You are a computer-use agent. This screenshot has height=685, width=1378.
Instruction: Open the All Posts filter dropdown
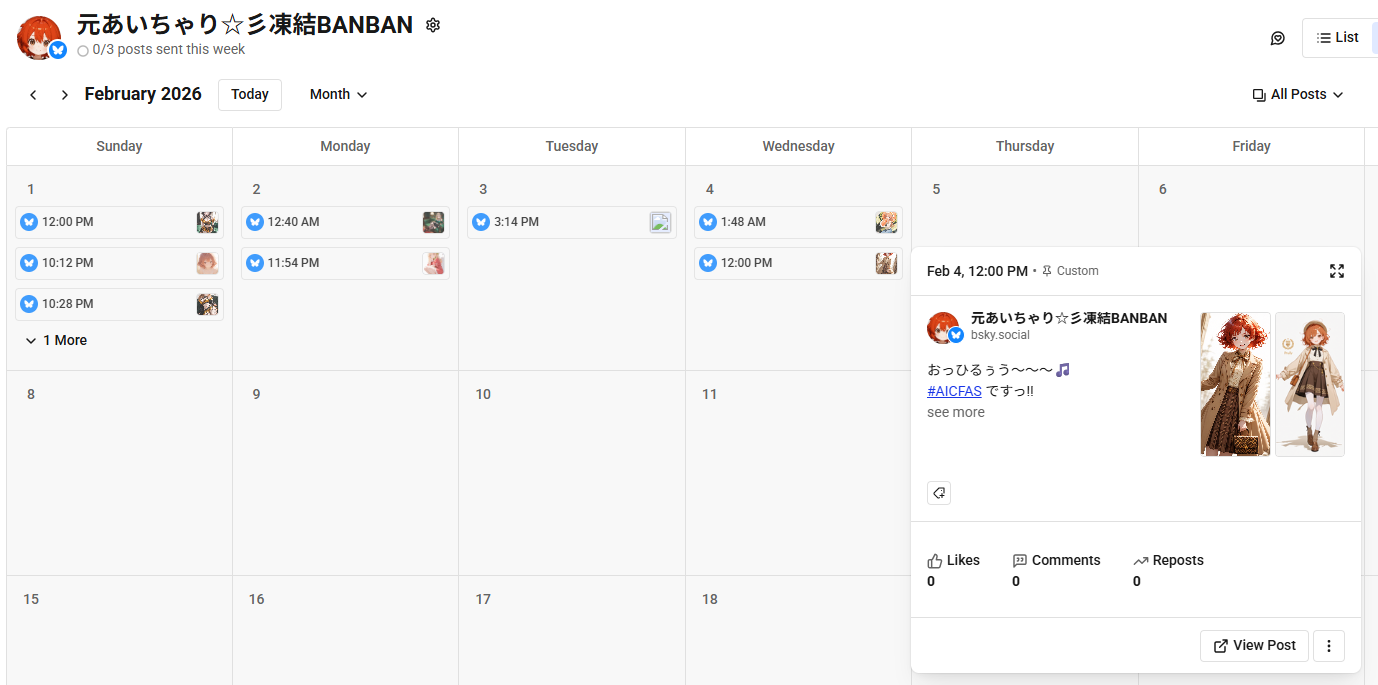tap(1297, 95)
